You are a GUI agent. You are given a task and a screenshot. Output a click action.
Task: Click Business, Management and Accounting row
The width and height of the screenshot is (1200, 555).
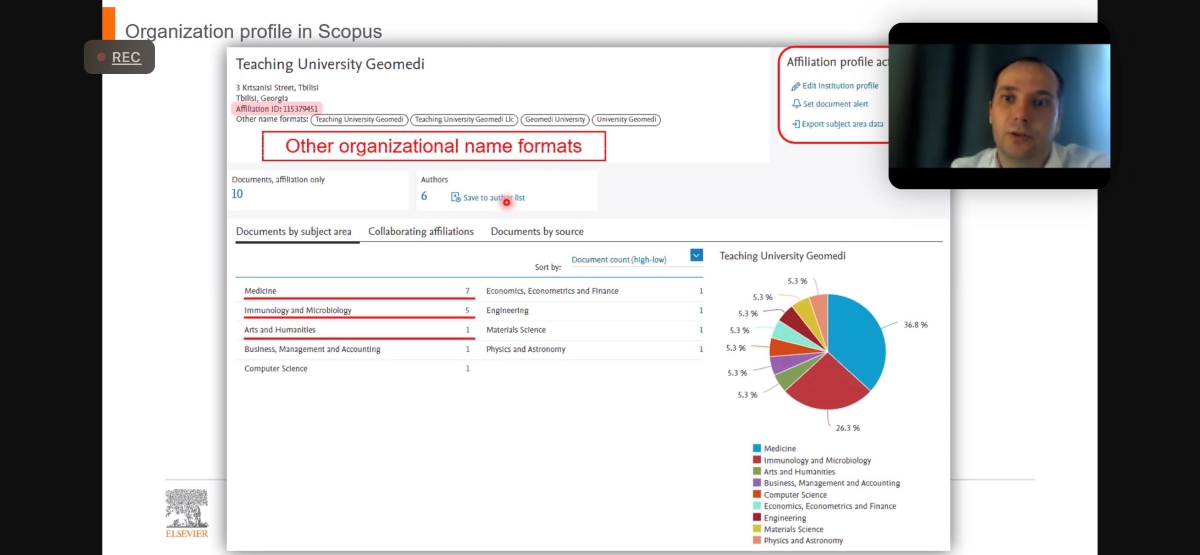pos(357,349)
